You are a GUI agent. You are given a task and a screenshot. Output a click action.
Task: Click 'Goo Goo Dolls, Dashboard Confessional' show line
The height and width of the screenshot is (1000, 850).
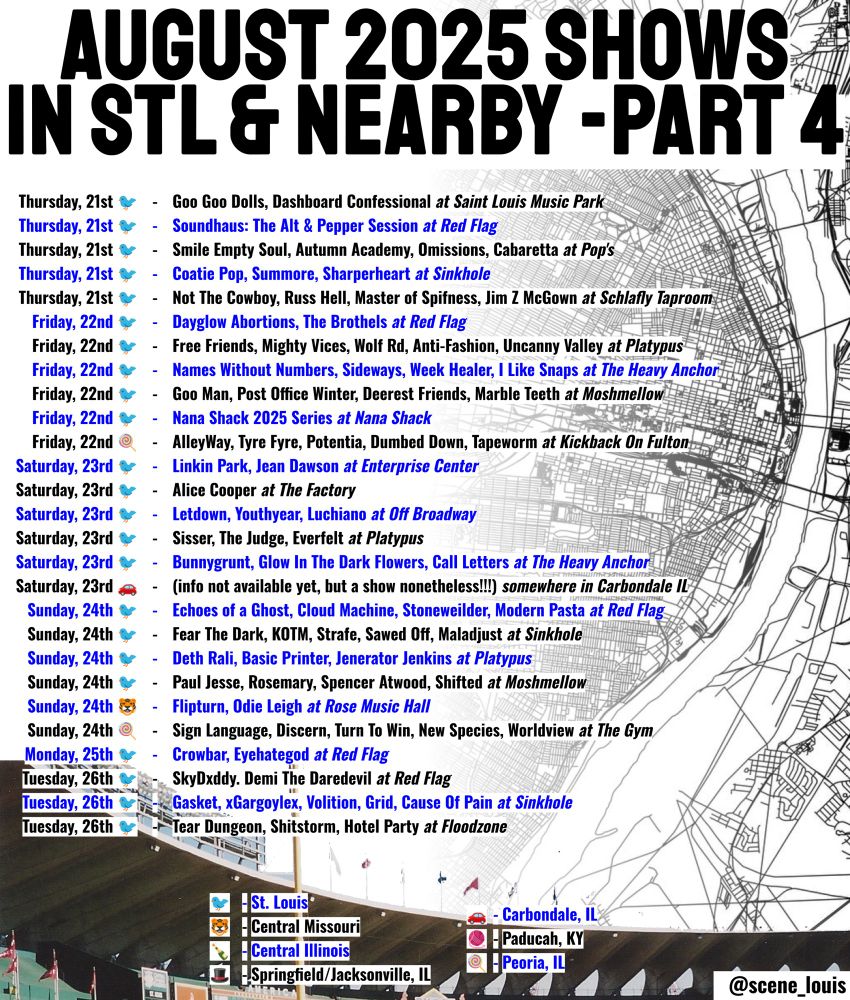388,202
